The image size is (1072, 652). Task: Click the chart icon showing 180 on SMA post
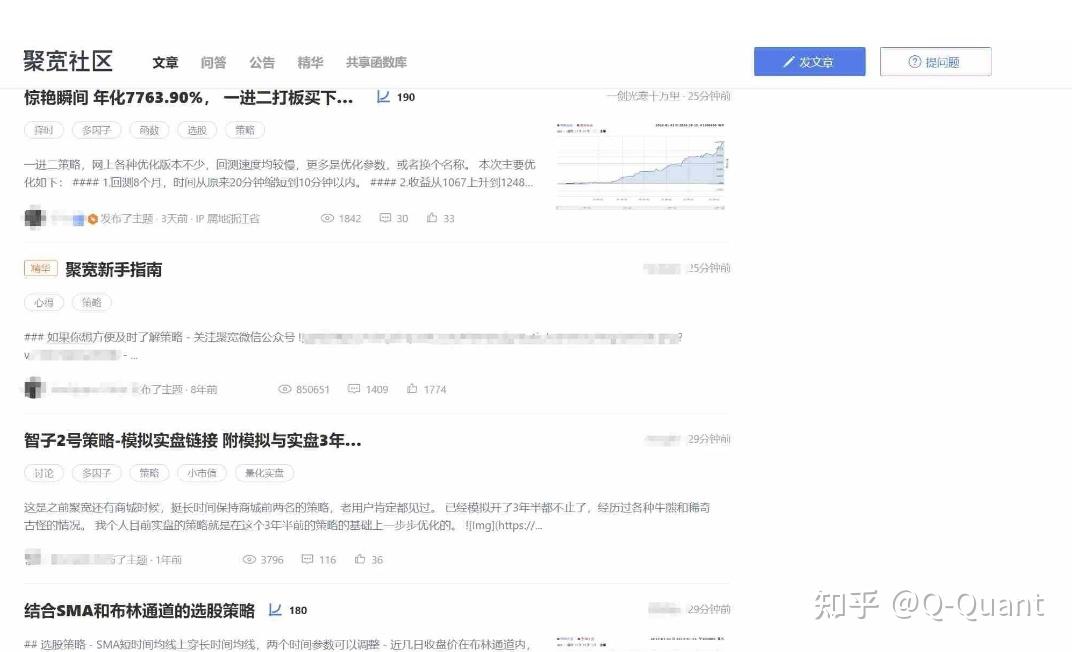275,610
